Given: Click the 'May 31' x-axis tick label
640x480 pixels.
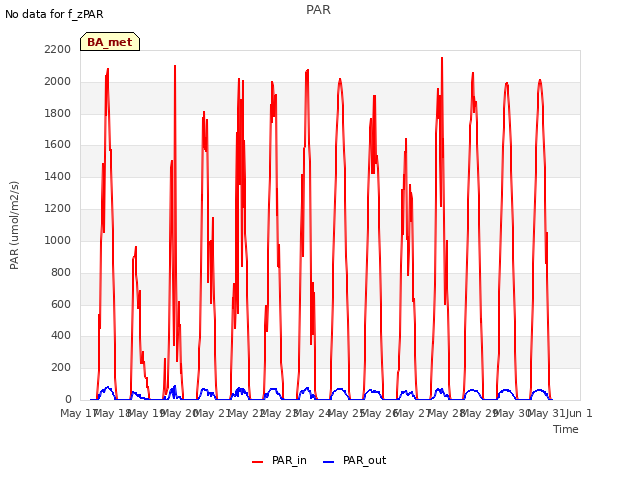Looking at the screenshot, I should [x=546, y=413].
